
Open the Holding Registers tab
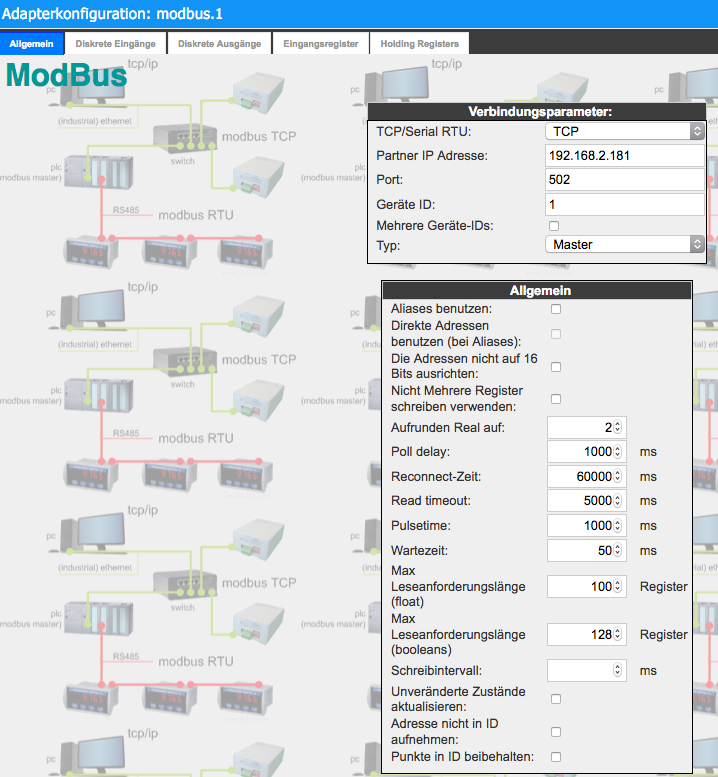pos(419,44)
